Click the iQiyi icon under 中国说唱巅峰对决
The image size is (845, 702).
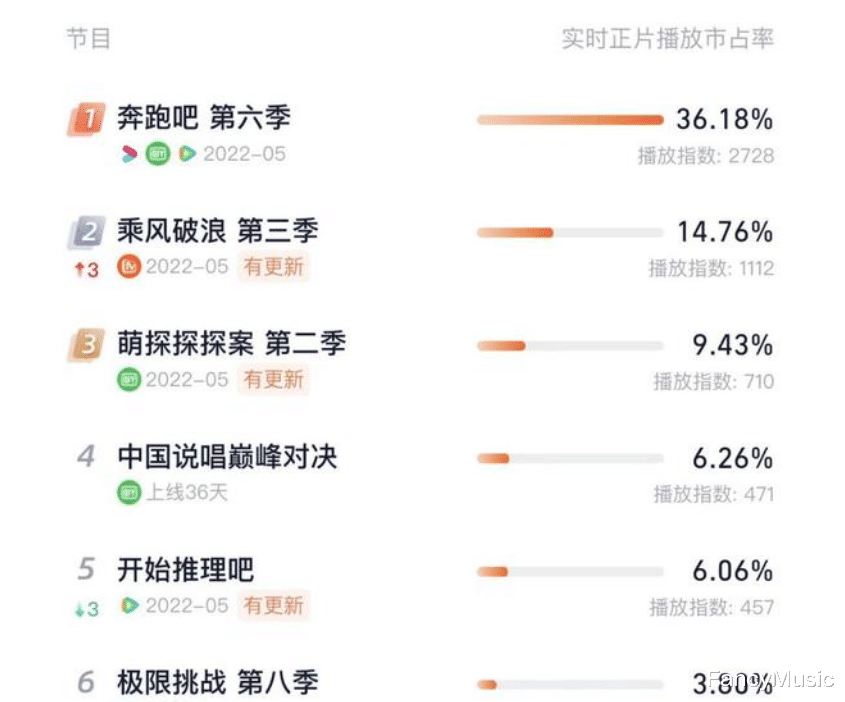129,492
